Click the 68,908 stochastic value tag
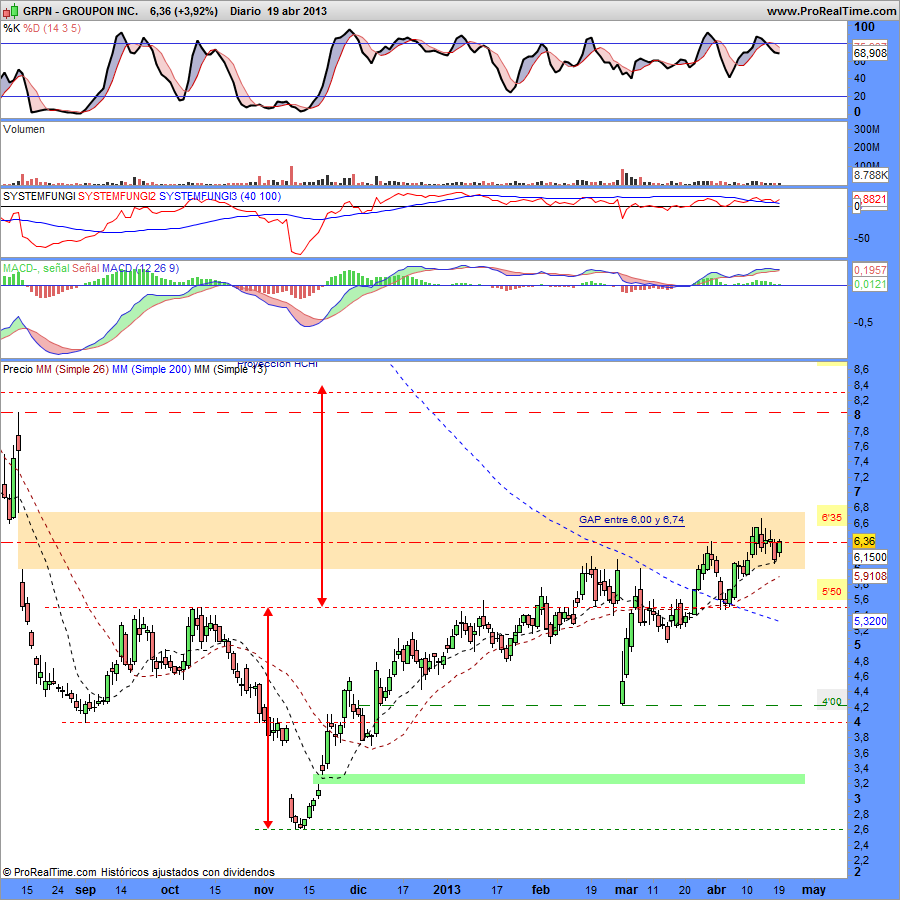 pos(870,53)
